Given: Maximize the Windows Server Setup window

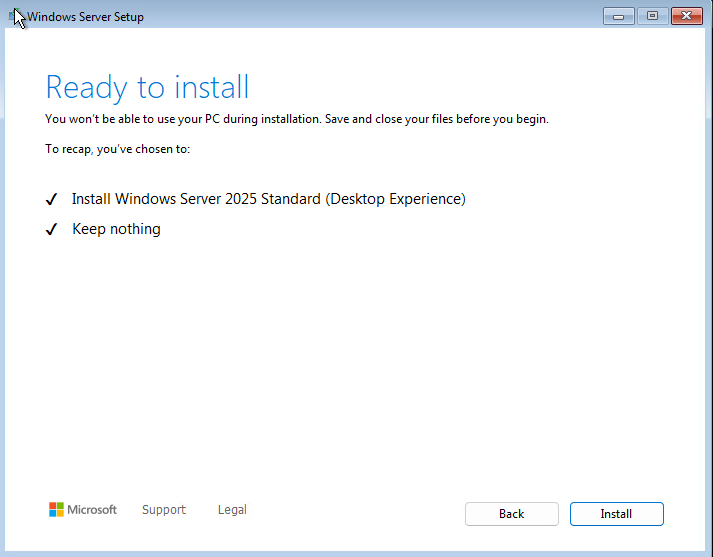Looking at the screenshot, I should pos(653,16).
